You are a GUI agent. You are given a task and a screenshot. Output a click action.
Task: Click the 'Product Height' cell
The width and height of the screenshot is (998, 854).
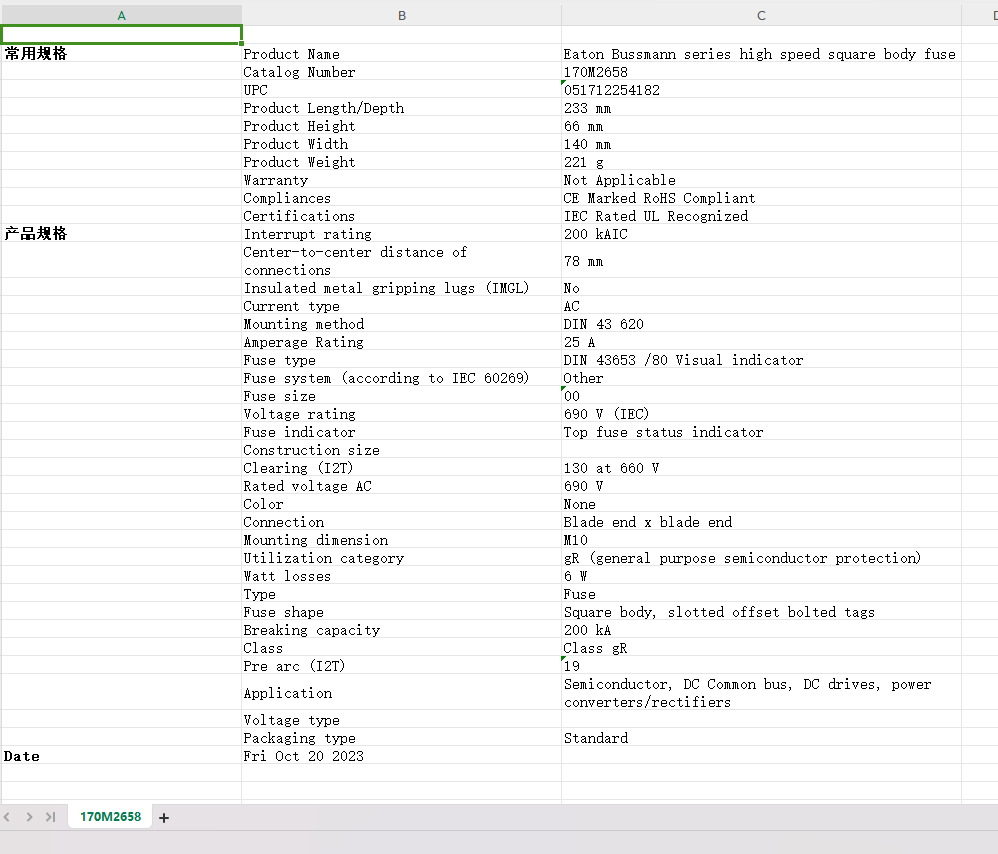402,126
